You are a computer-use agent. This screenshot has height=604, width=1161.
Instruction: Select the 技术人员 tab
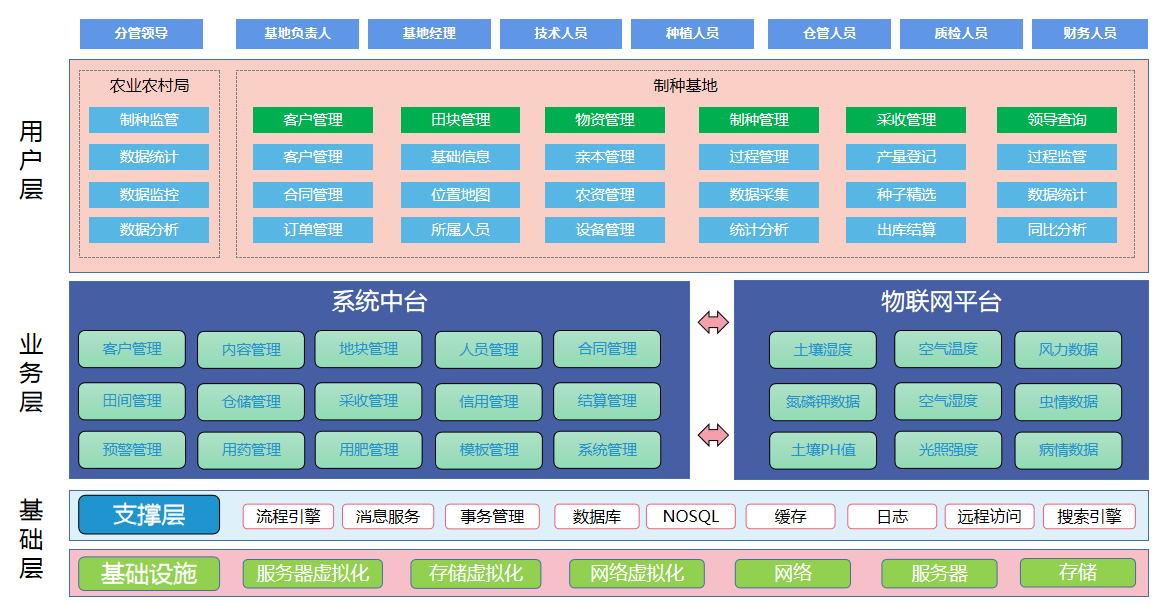561,33
